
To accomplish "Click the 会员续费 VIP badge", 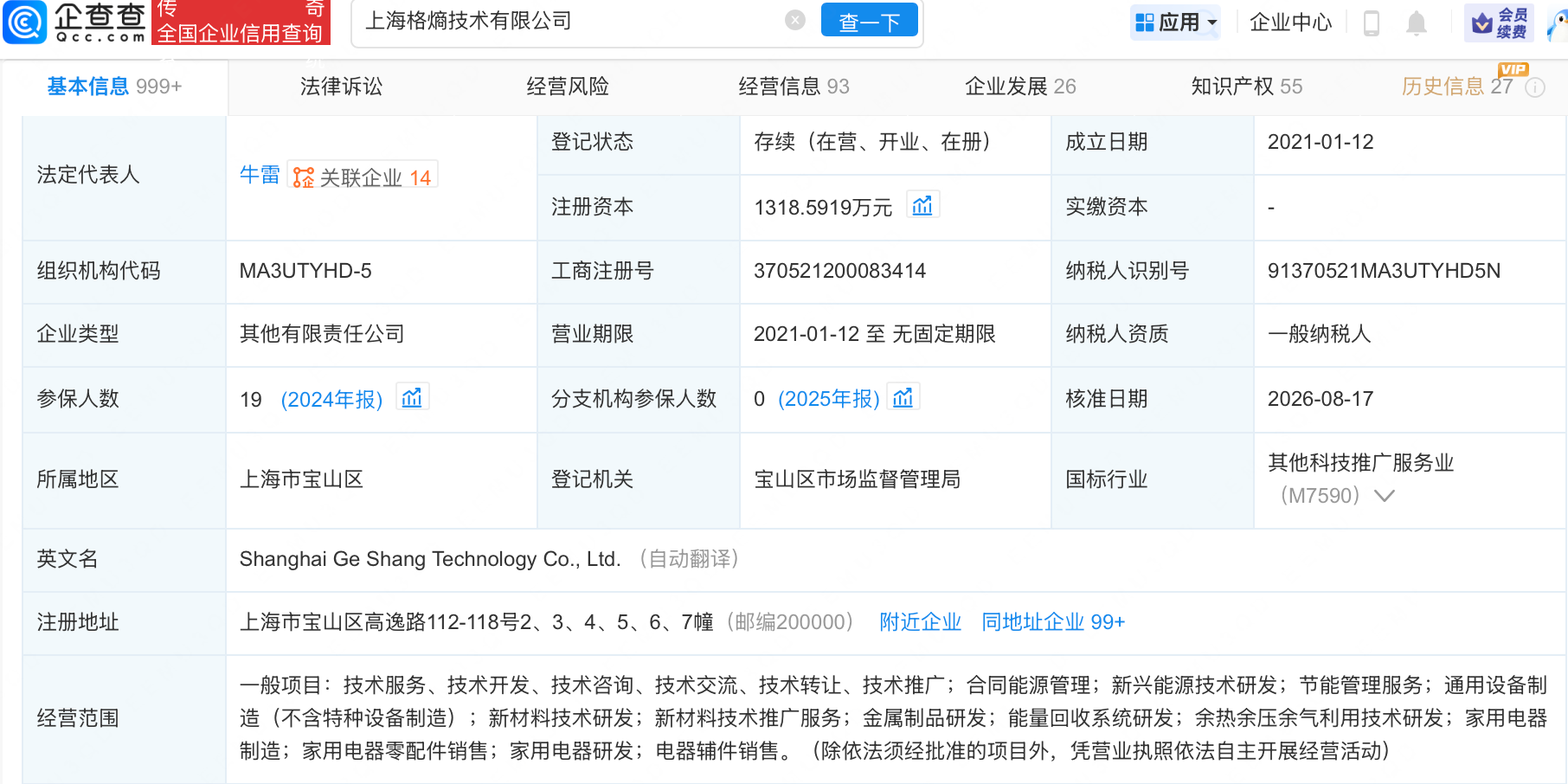I will (1499, 22).
